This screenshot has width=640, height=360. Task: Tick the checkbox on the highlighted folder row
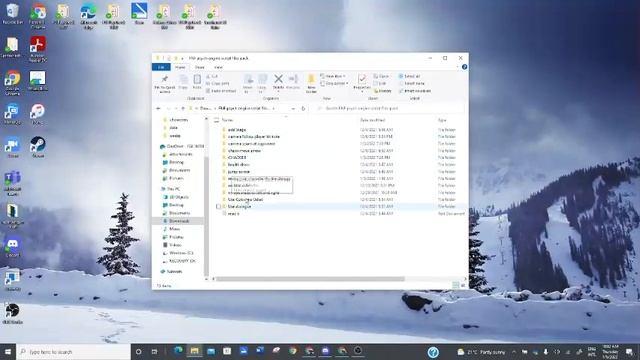pos(218,207)
